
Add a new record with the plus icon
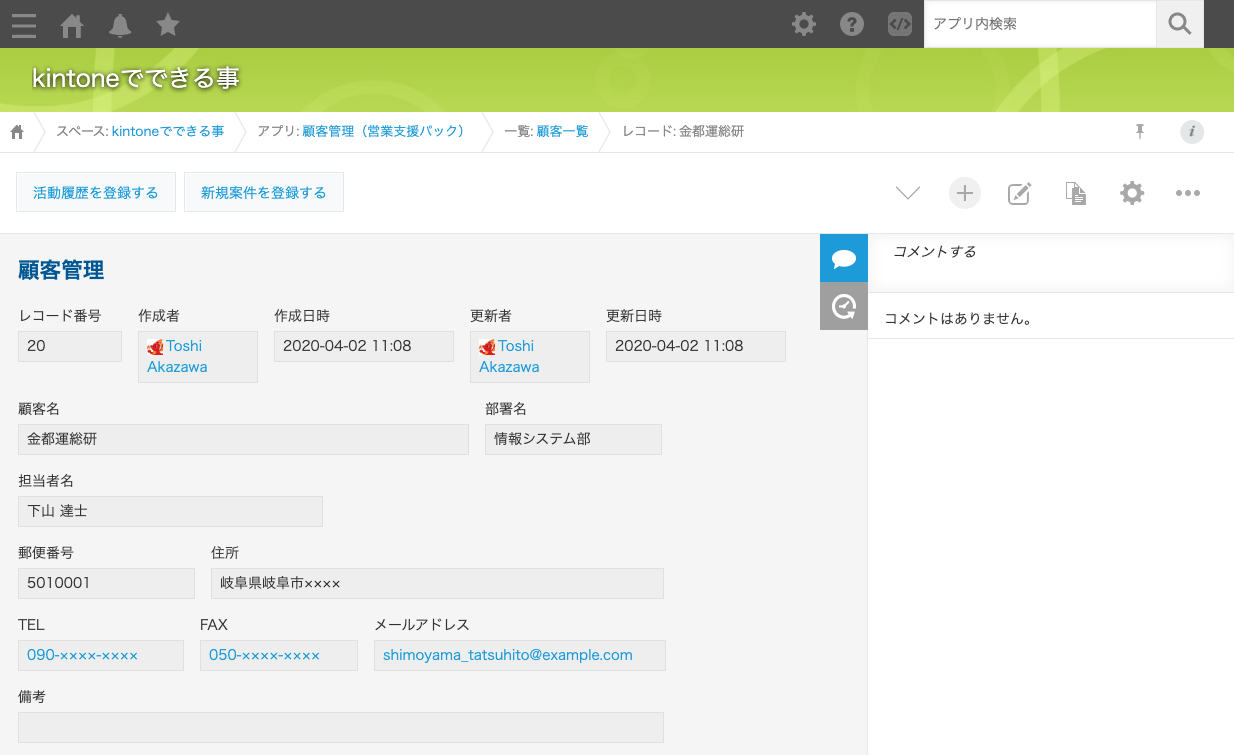pyautogui.click(x=964, y=193)
